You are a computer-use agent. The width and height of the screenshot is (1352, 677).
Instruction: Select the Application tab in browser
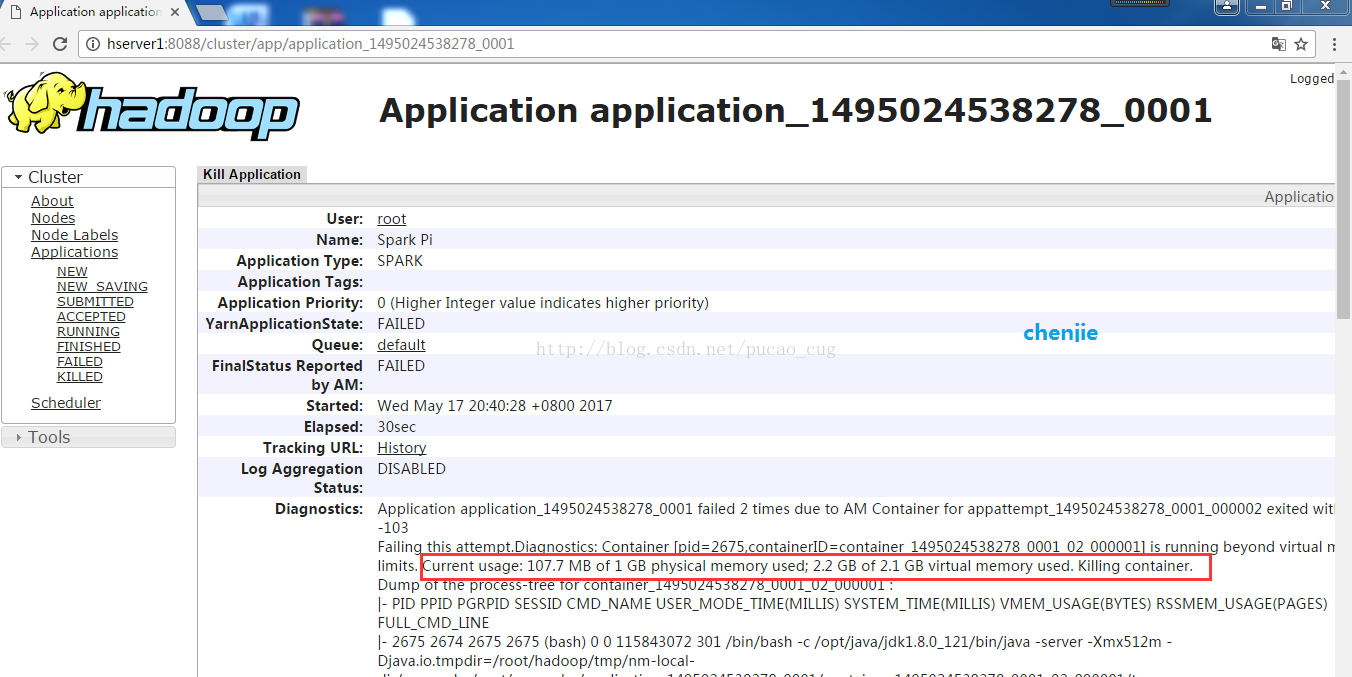click(95, 12)
